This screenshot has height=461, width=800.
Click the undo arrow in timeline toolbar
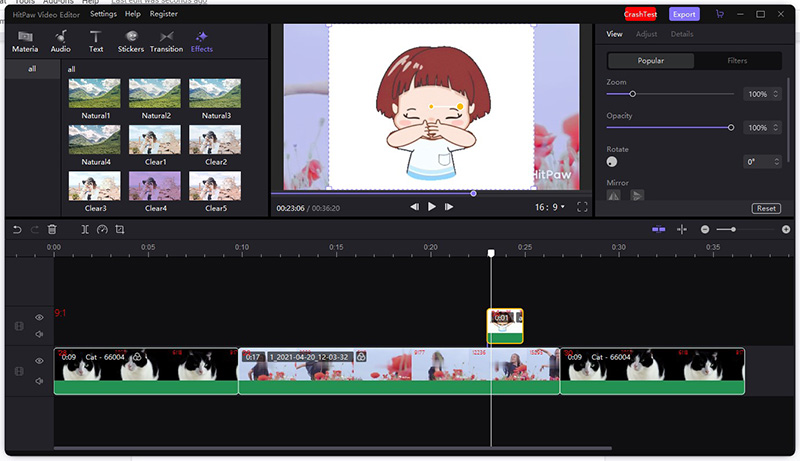click(x=16, y=229)
